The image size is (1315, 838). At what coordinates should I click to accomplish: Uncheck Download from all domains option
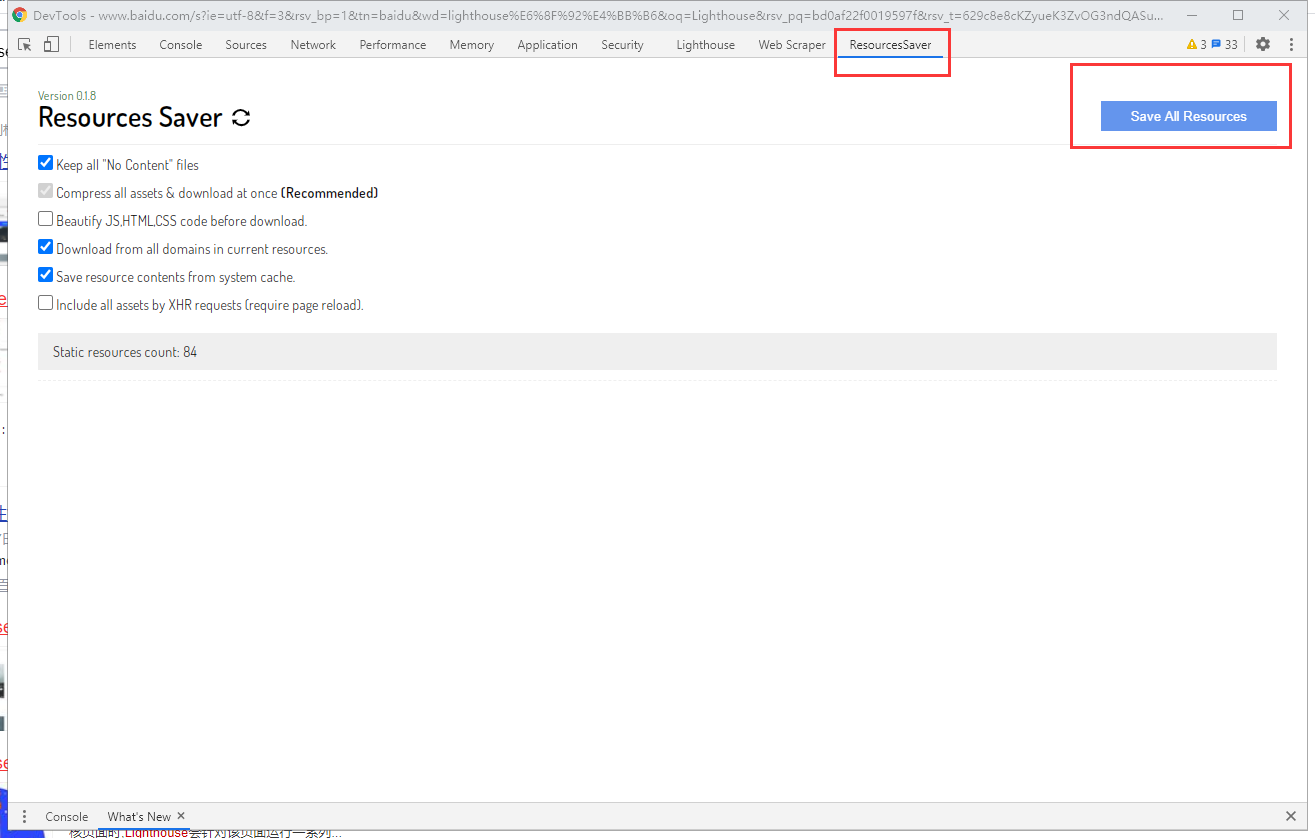(45, 247)
